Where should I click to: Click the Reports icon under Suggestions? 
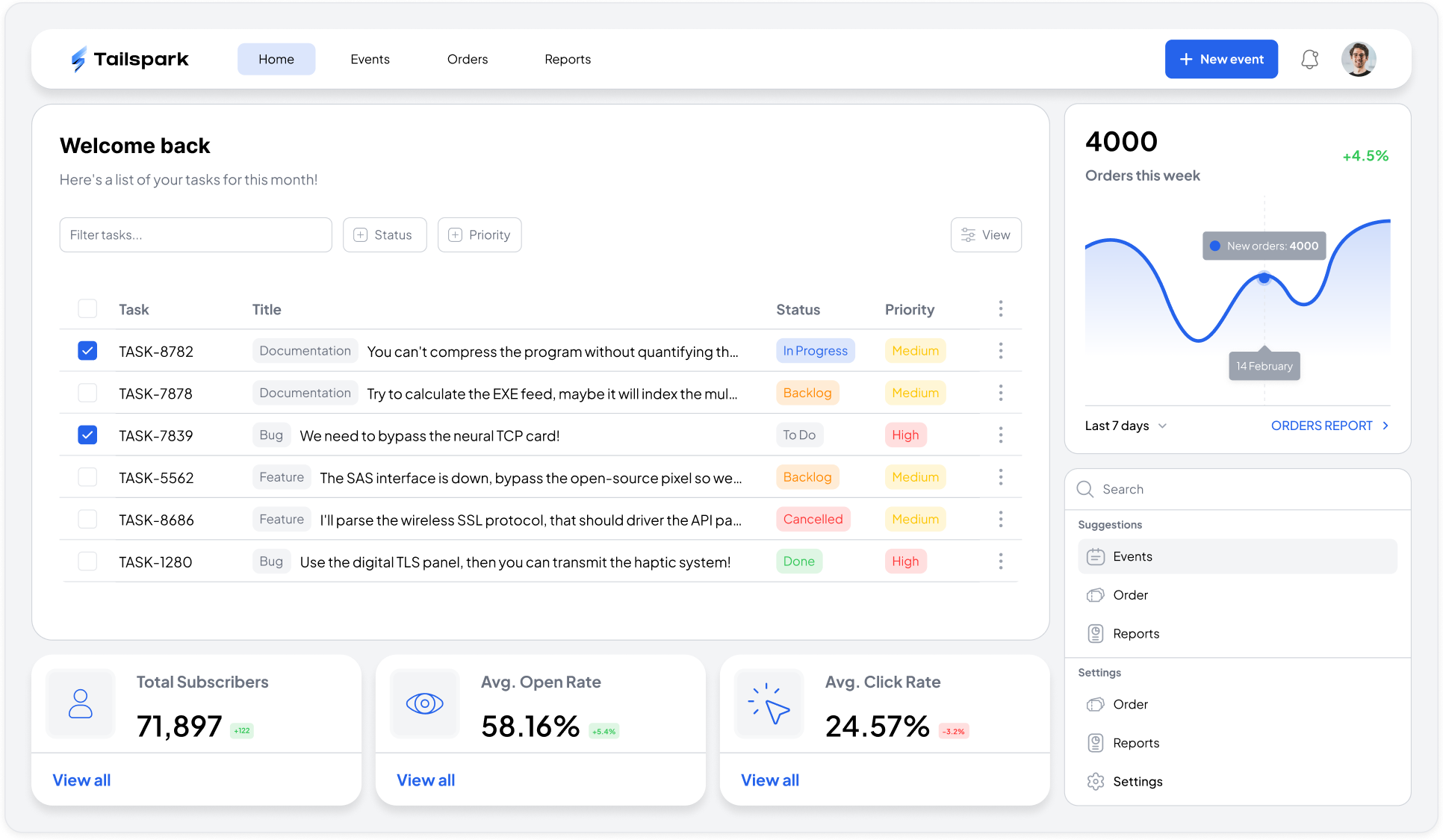click(1096, 633)
